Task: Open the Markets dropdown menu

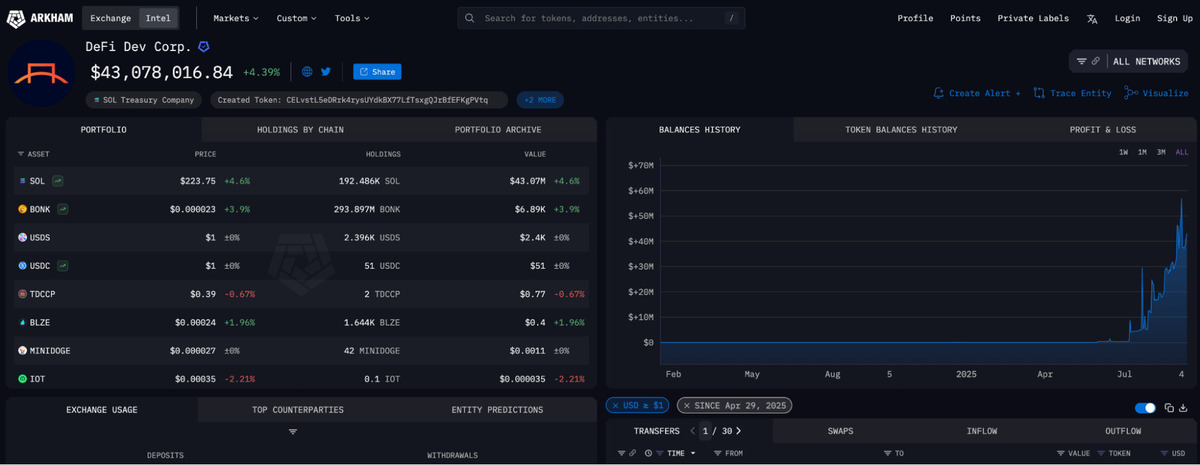Action: click(236, 18)
